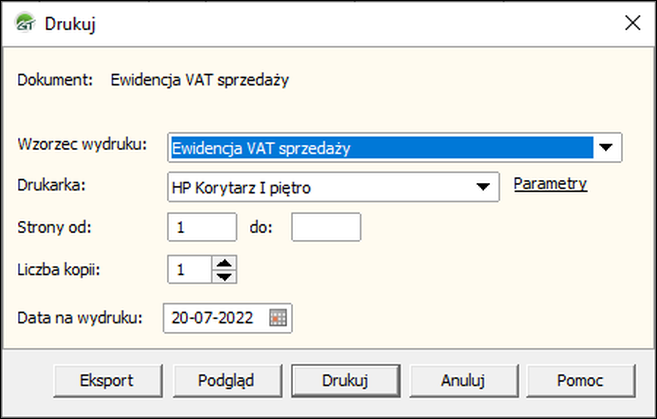Click the Drukuj dialog title text
657x419 pixels.
[x=70, y=23]
